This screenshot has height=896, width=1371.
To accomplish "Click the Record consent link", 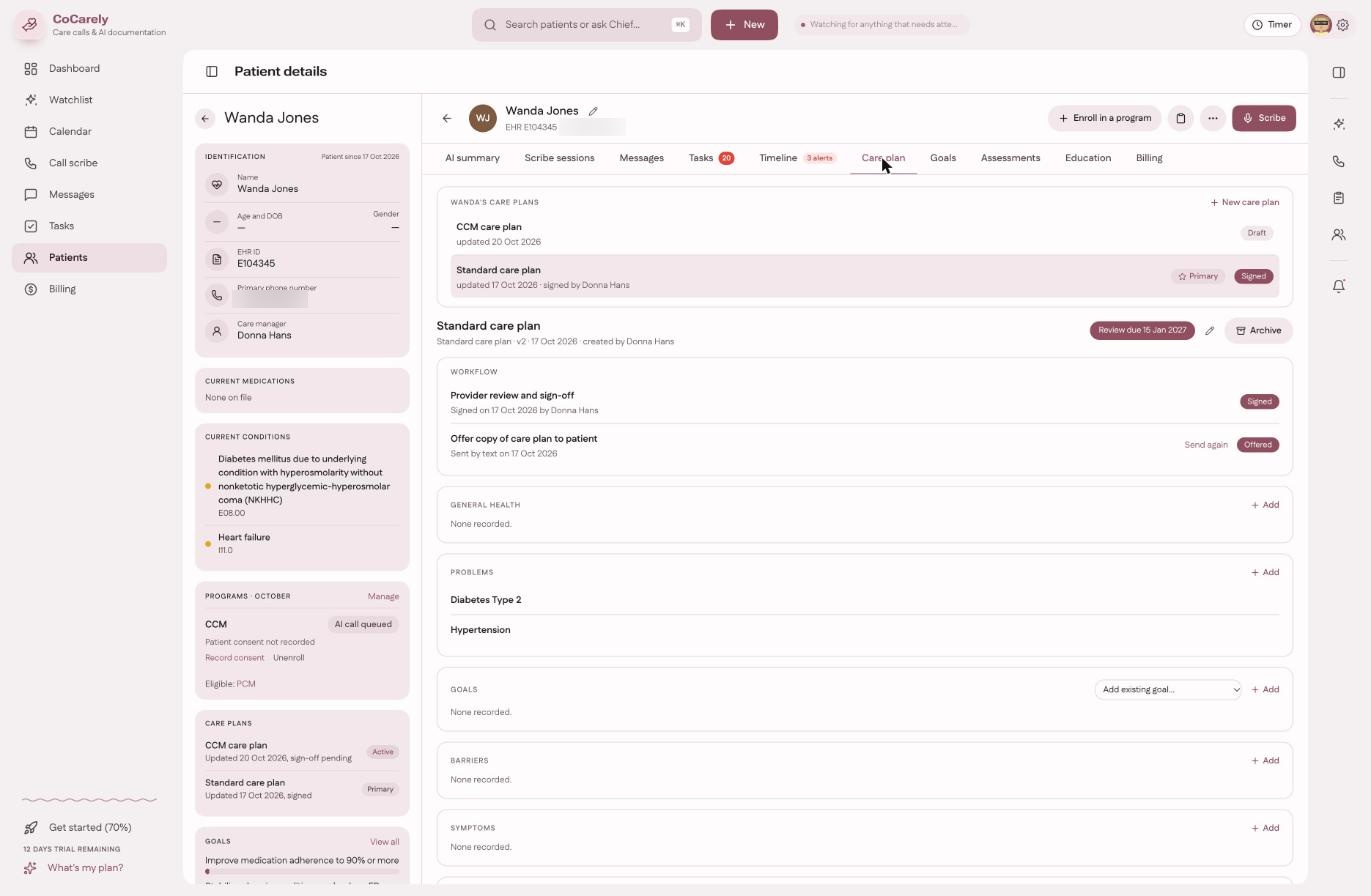I will (x=234, y=658).
